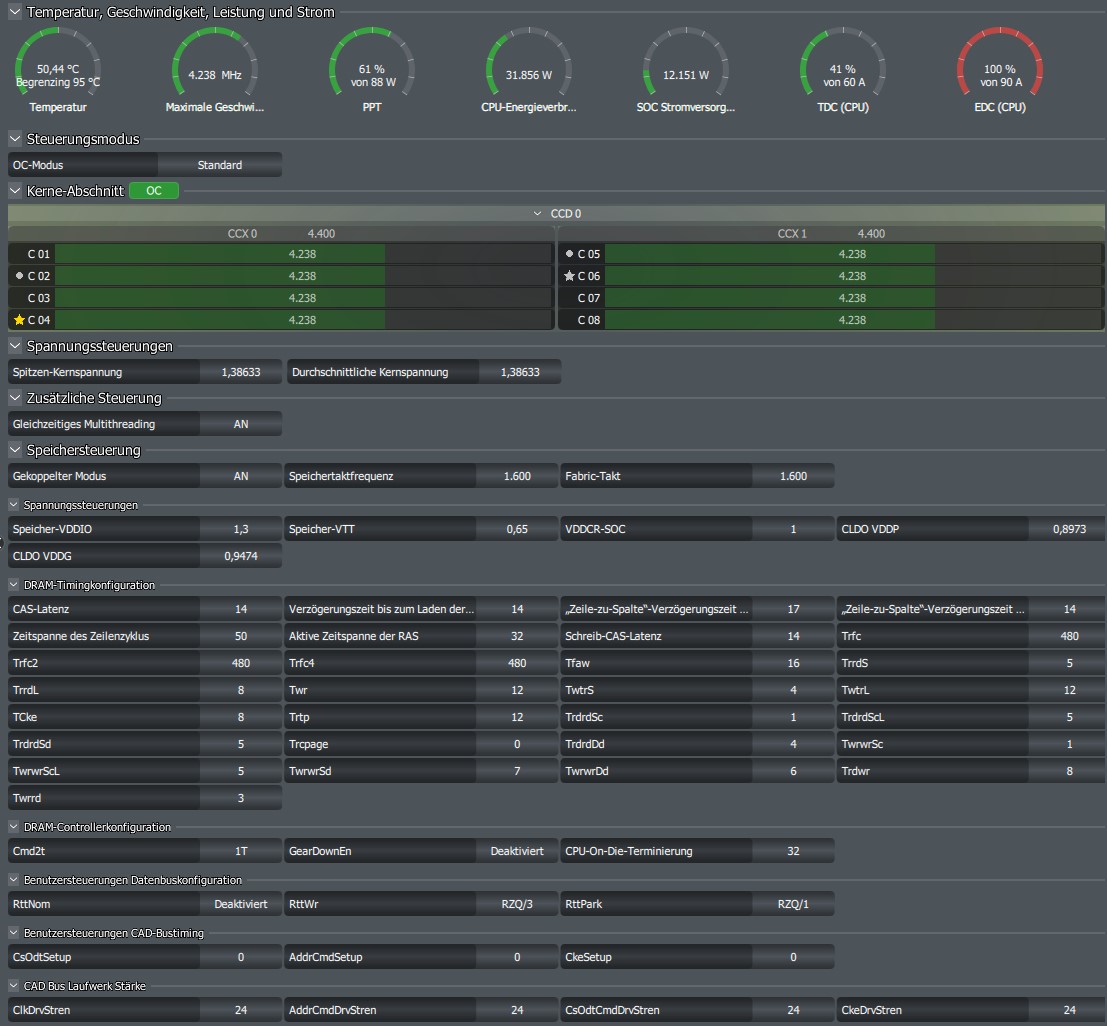Click the C 07 core frequency bar
The width and height of the screenshot is (1107, 1026).
click(853, 298)
